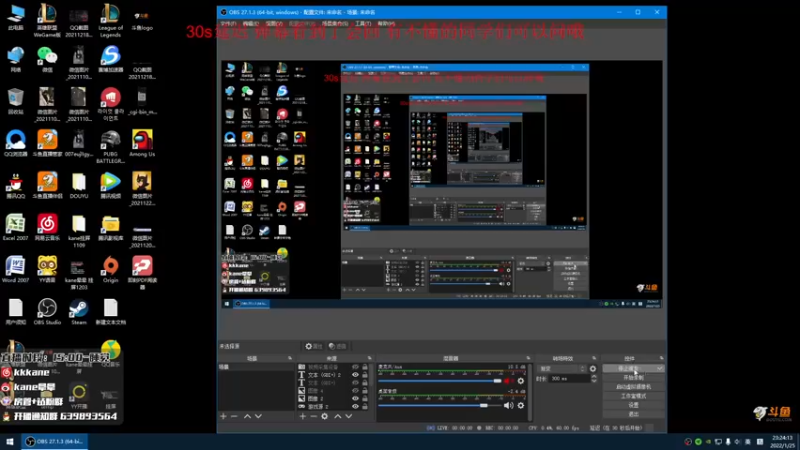Screen dimensions: 800x450
Task: Open the 淡变 transition dropdown
Action: [x=562, y=368]
